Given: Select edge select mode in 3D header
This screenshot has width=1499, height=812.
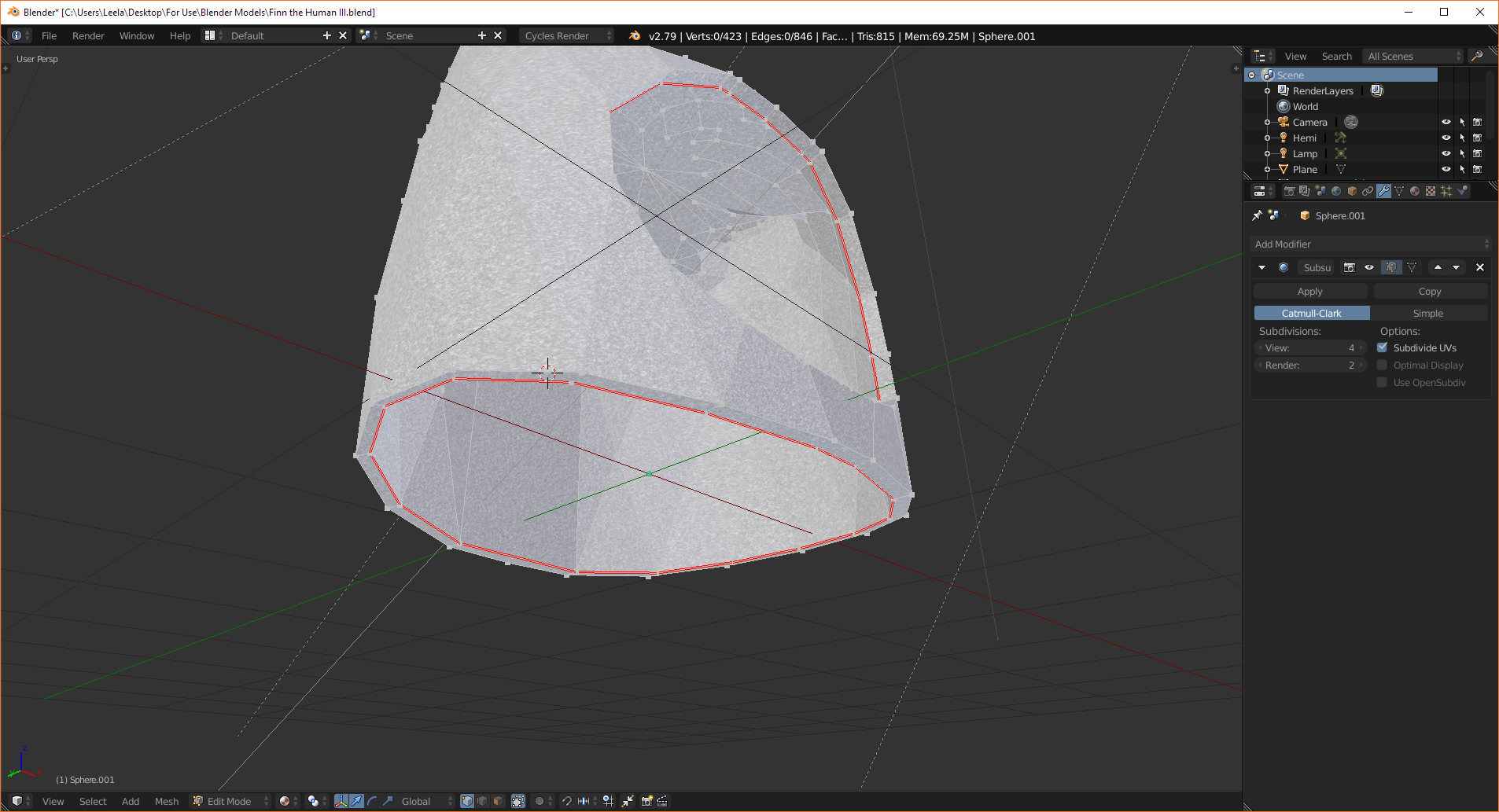Looking at the screenshot, I should [x=482, y=801].
